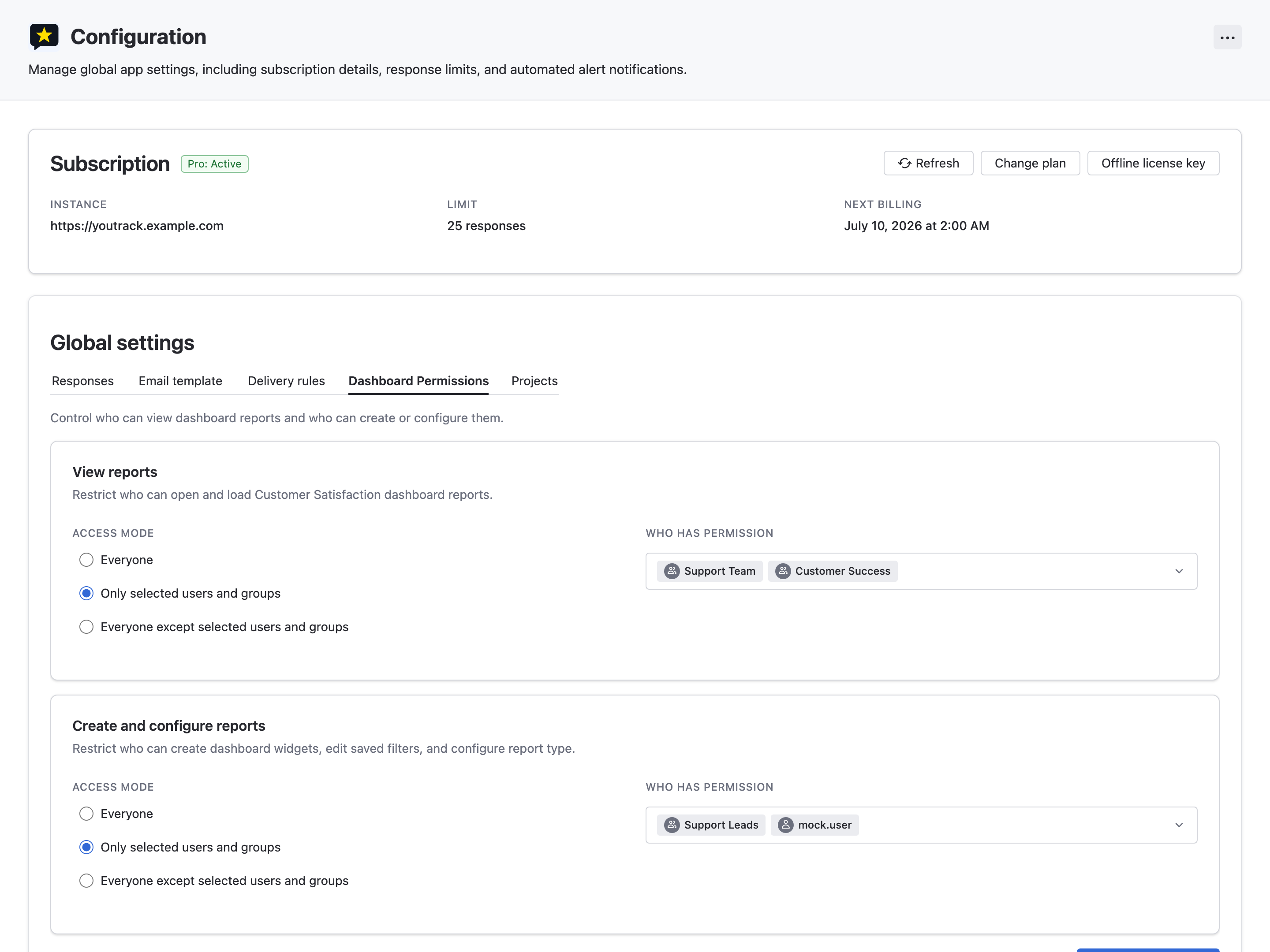This screenshot has width=1270, height=952.
Task: Select Only selected users for View reports
Action: click(x=86, y=593)
